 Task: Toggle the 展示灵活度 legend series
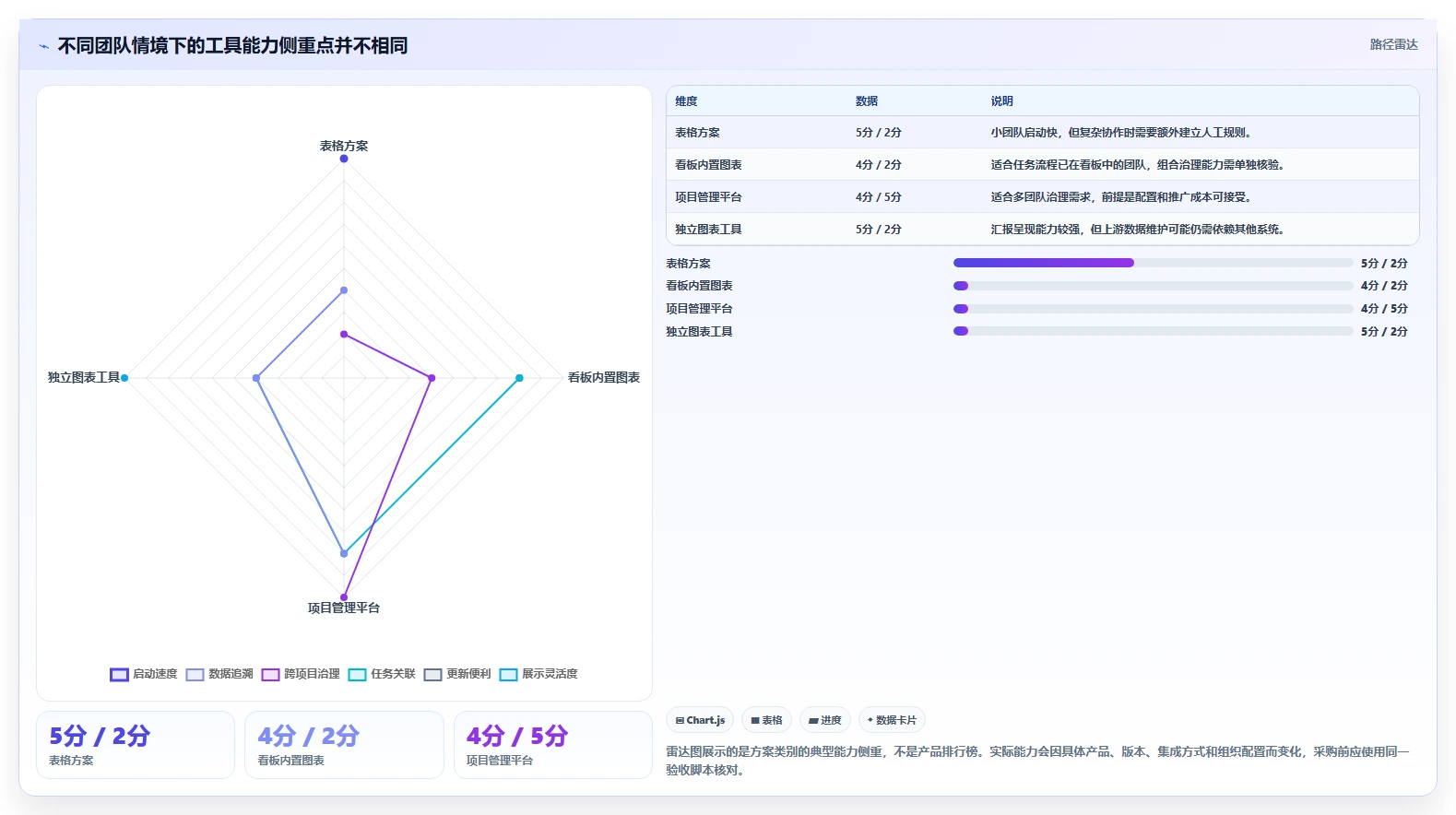(539, 674)
